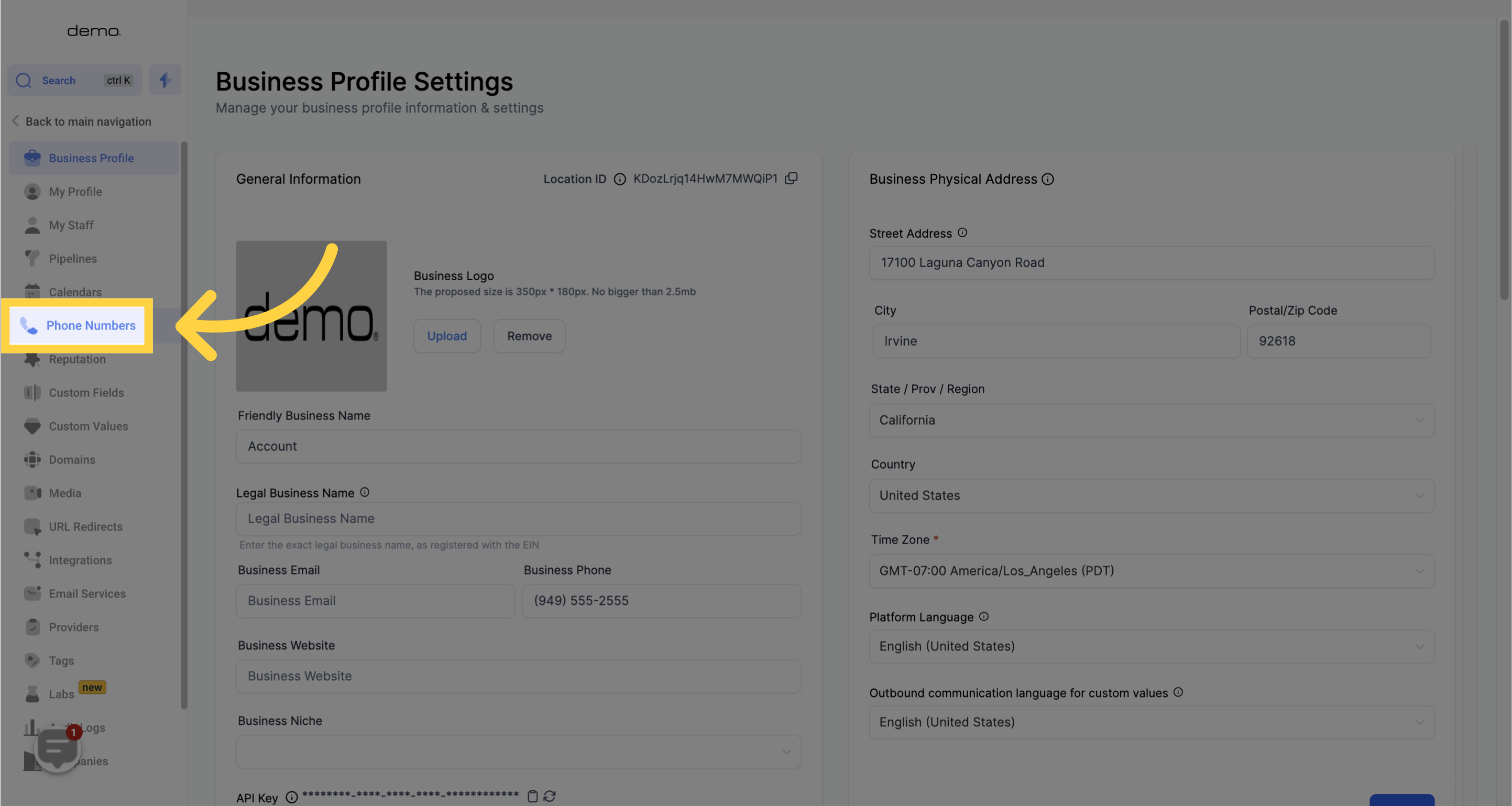Viewport: 1512px width, 806px height.
Task: Click the Labs flask icon
Action: pyautogui.click(x=32, y=693)
